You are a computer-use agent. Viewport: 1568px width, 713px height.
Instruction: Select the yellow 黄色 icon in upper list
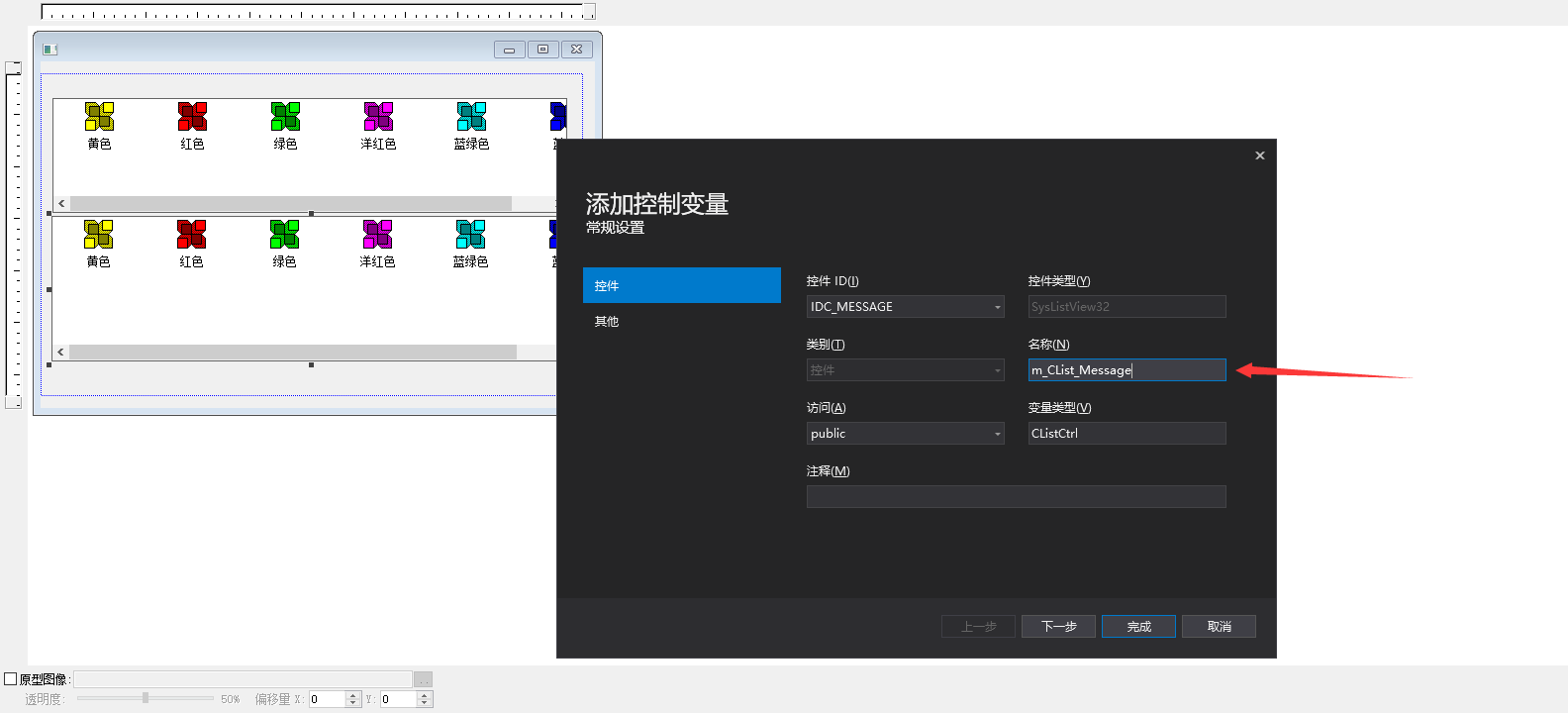click(99, 117)
